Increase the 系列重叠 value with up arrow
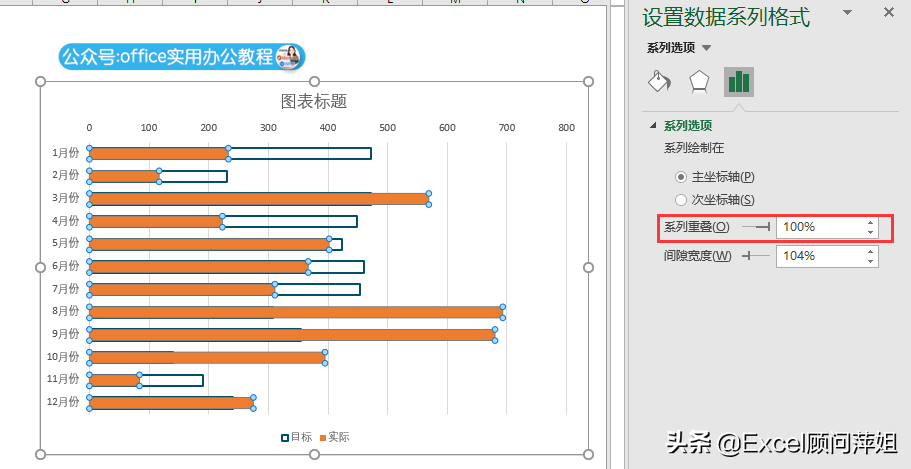The image size is (911, 469). (870, 223)
